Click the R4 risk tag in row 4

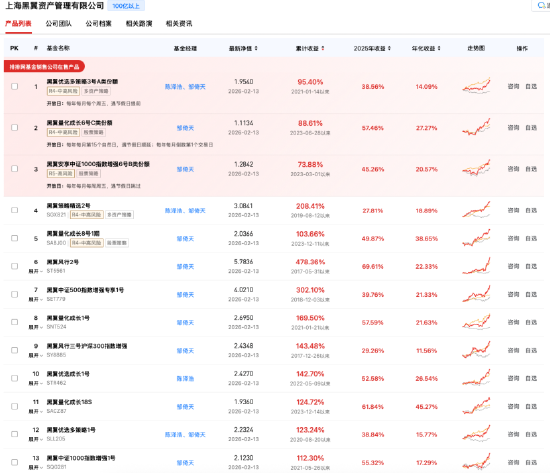click(87, 214)
